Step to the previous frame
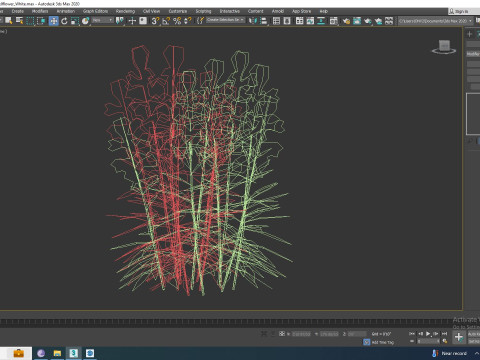Screen dimensions: 480x360 tap(420, 334)
